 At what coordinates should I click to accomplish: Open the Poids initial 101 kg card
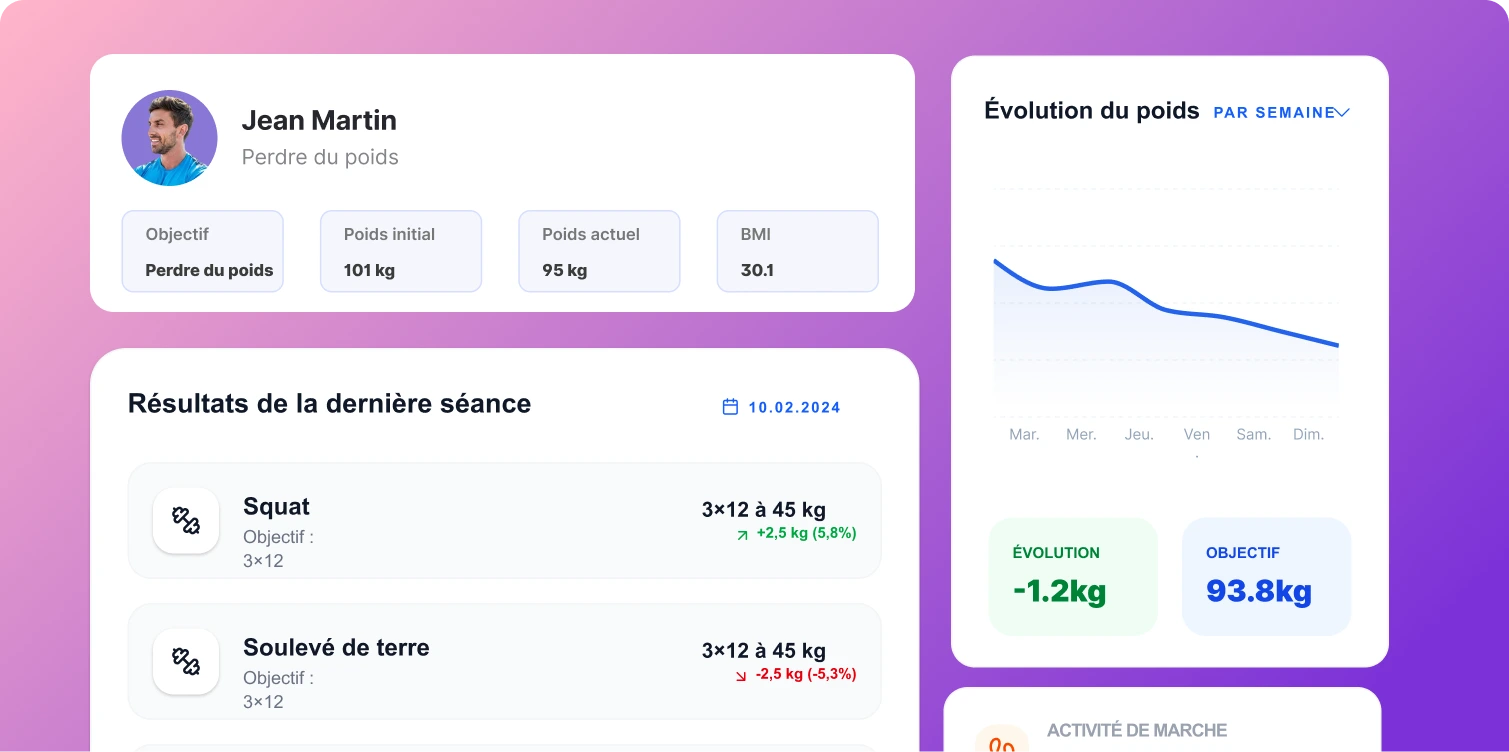click(x=401, y=251)
